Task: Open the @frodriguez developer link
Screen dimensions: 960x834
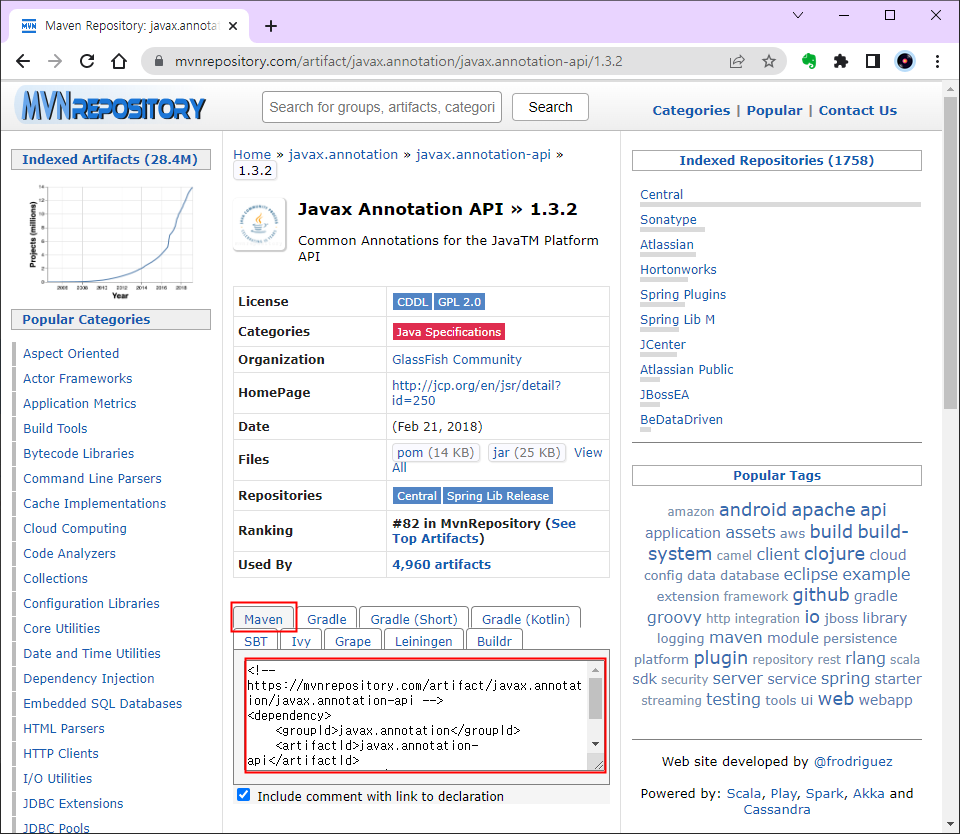Action: pos(853,762)
